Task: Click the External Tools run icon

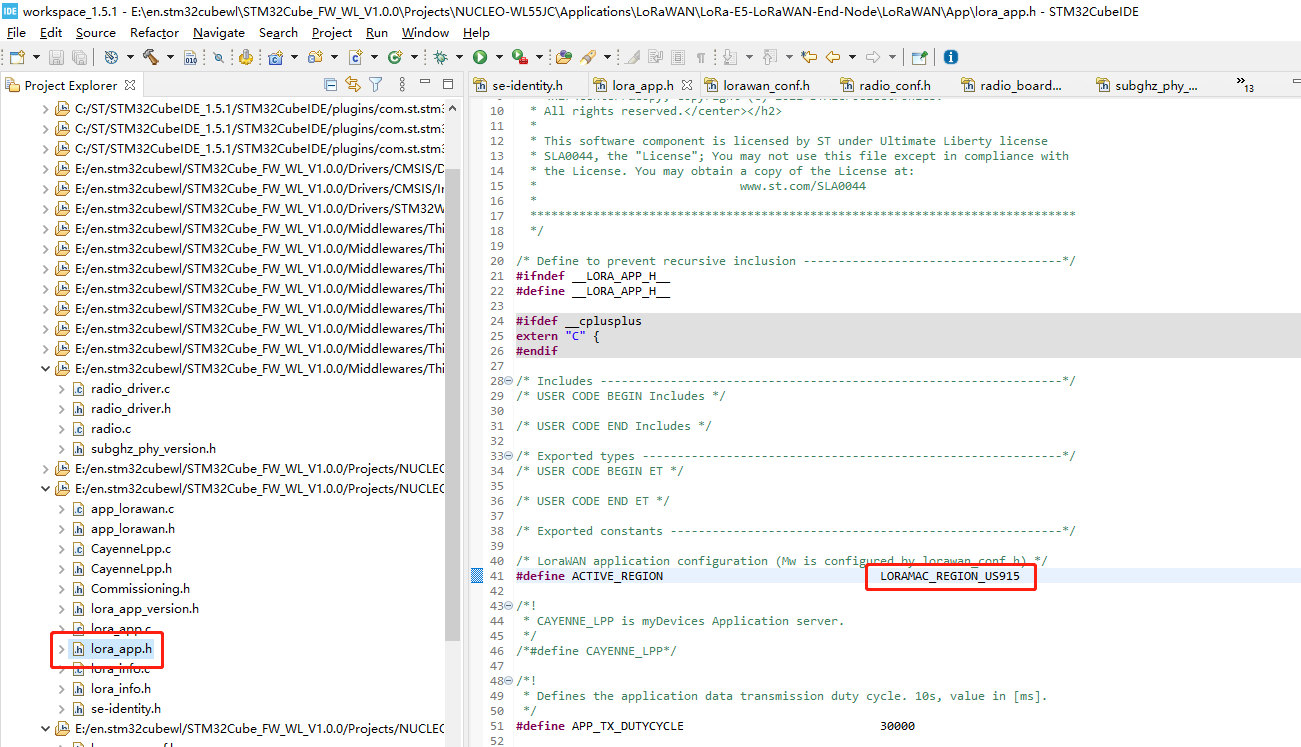Action: tap(520, 57)
